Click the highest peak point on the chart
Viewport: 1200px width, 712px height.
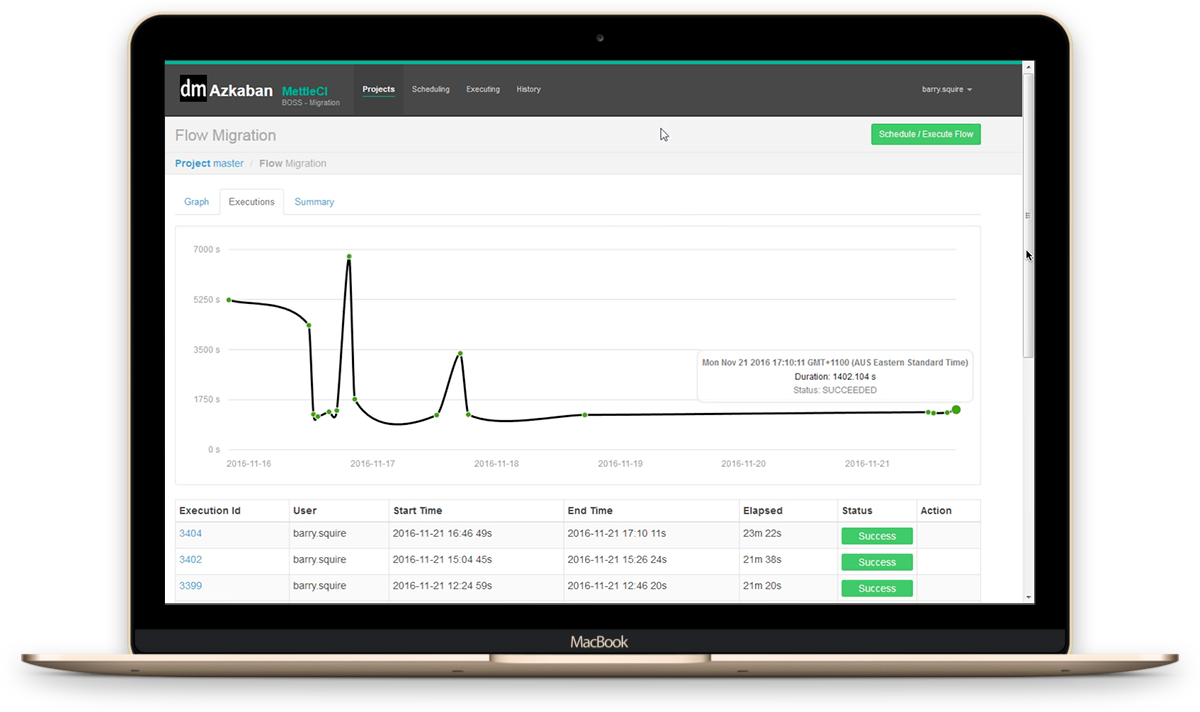point(349,257)
